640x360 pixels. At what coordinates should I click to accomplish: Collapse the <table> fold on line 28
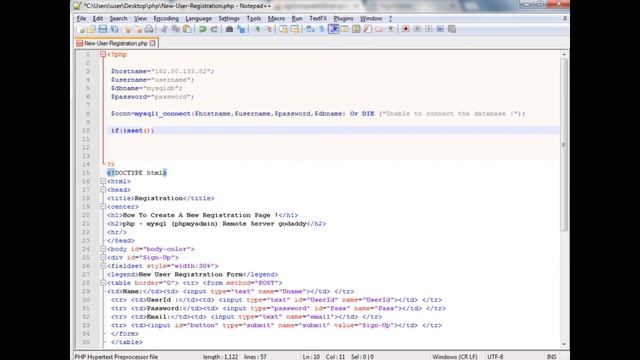point(103,283)
